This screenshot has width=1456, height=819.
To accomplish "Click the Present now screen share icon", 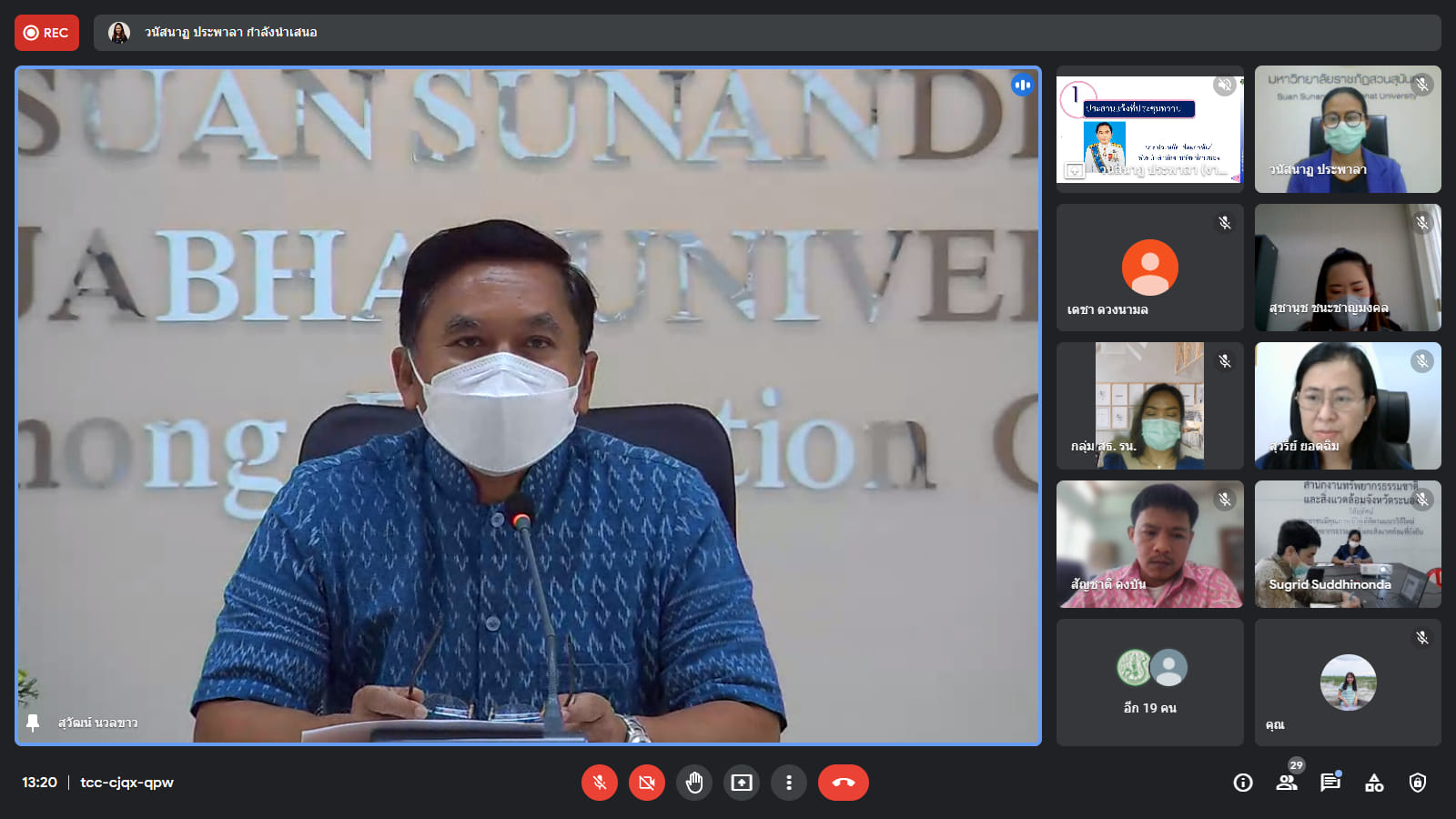I will [x=742, y=783].
